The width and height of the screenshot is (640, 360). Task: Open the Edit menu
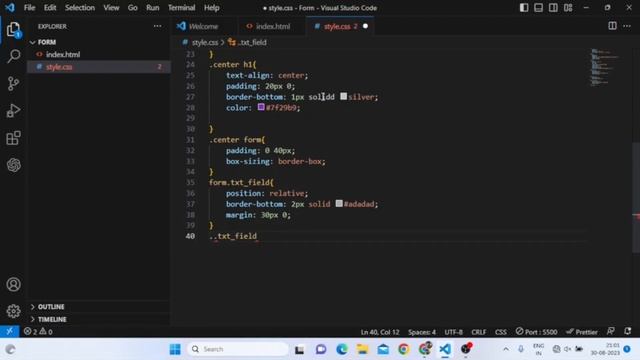pyautogui.click(x=50, y=8)
